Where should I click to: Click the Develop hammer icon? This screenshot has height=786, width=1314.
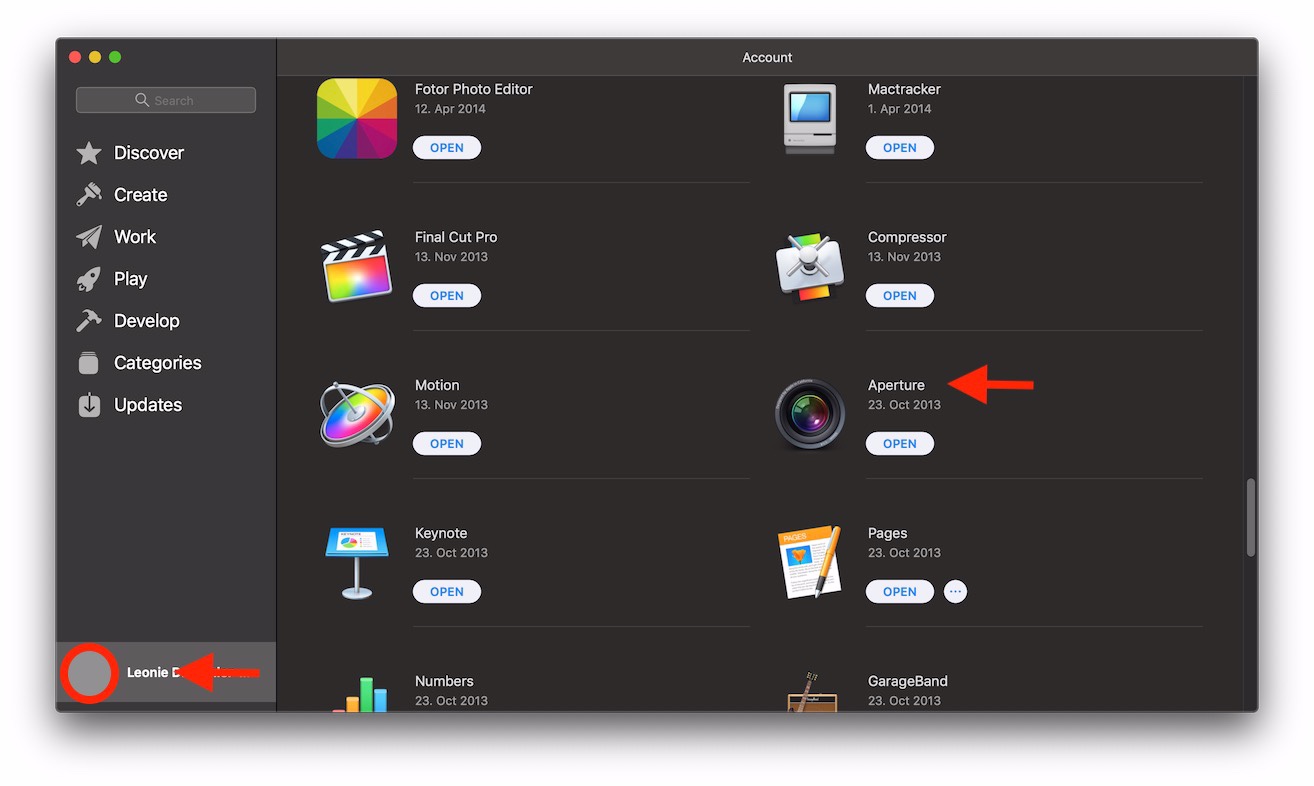(89, 321)
